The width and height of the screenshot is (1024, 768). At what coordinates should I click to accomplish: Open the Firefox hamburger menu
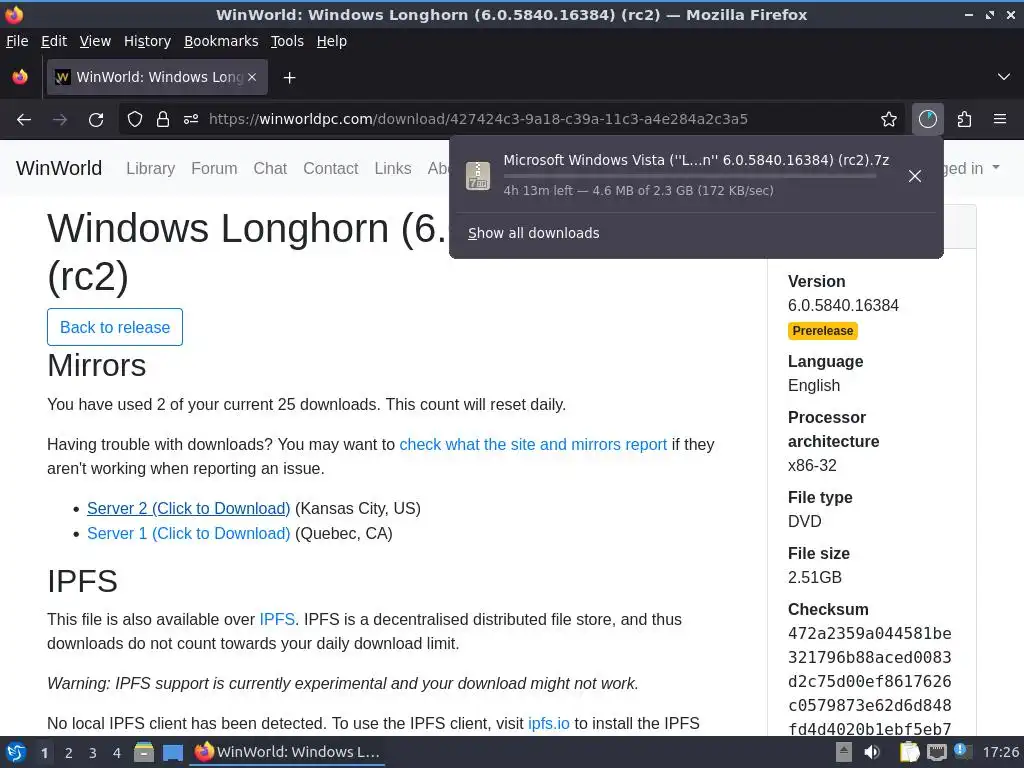click(x=1000, y=120)
